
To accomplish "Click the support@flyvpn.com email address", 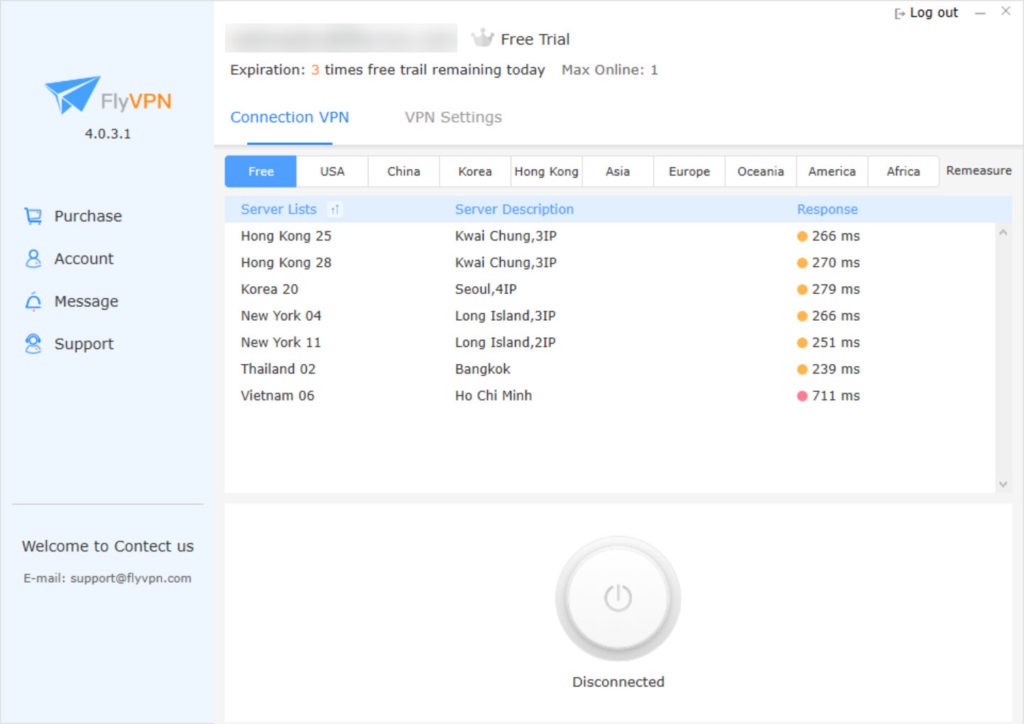I will 130,578.
